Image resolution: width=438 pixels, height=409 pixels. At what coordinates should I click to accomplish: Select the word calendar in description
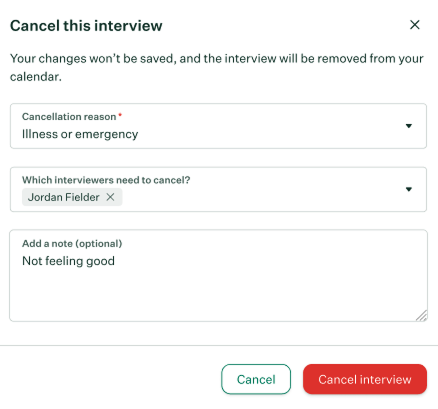34,77
